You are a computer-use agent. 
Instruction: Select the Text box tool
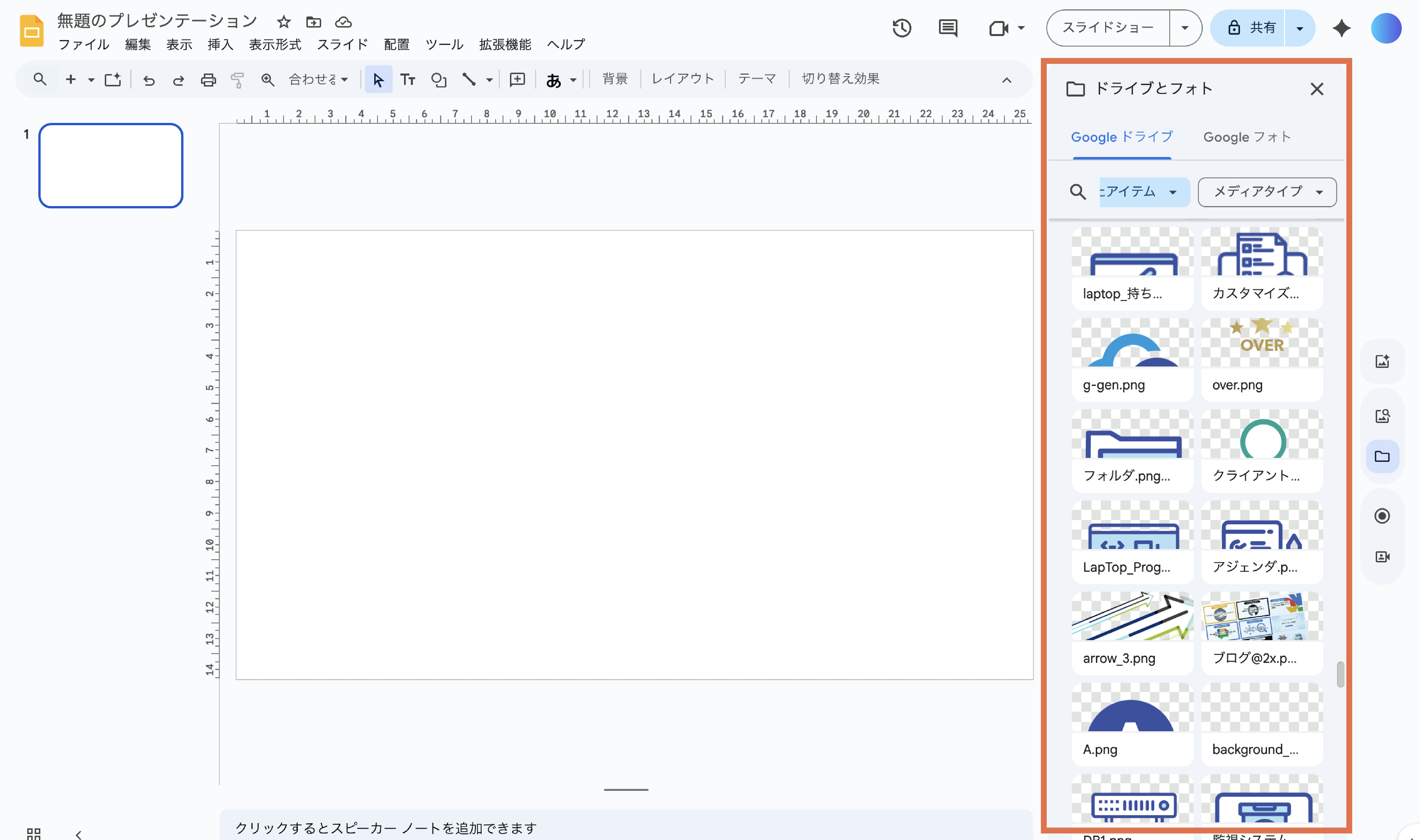(408, 80)
